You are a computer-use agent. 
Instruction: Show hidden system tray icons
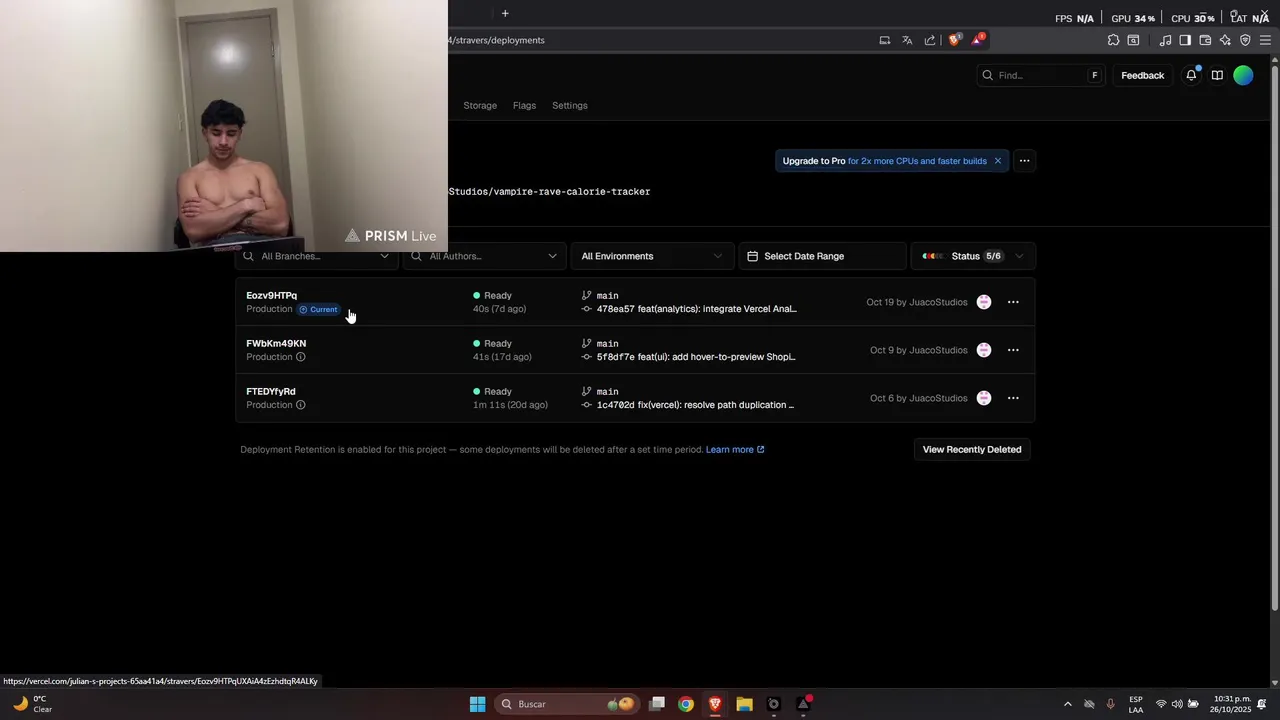1067,704
